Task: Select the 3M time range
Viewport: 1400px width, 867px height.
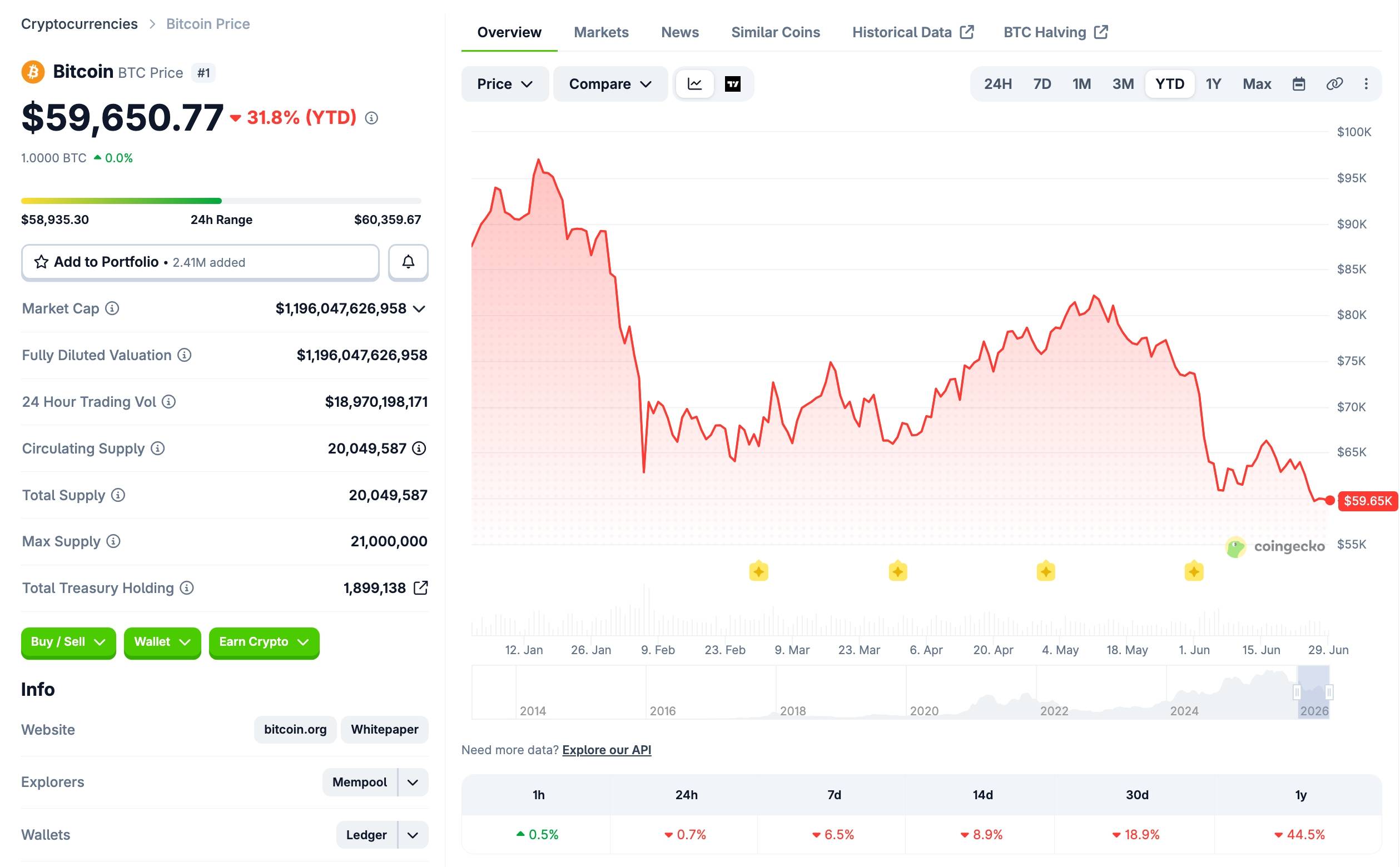Action: pos(1123,84)
